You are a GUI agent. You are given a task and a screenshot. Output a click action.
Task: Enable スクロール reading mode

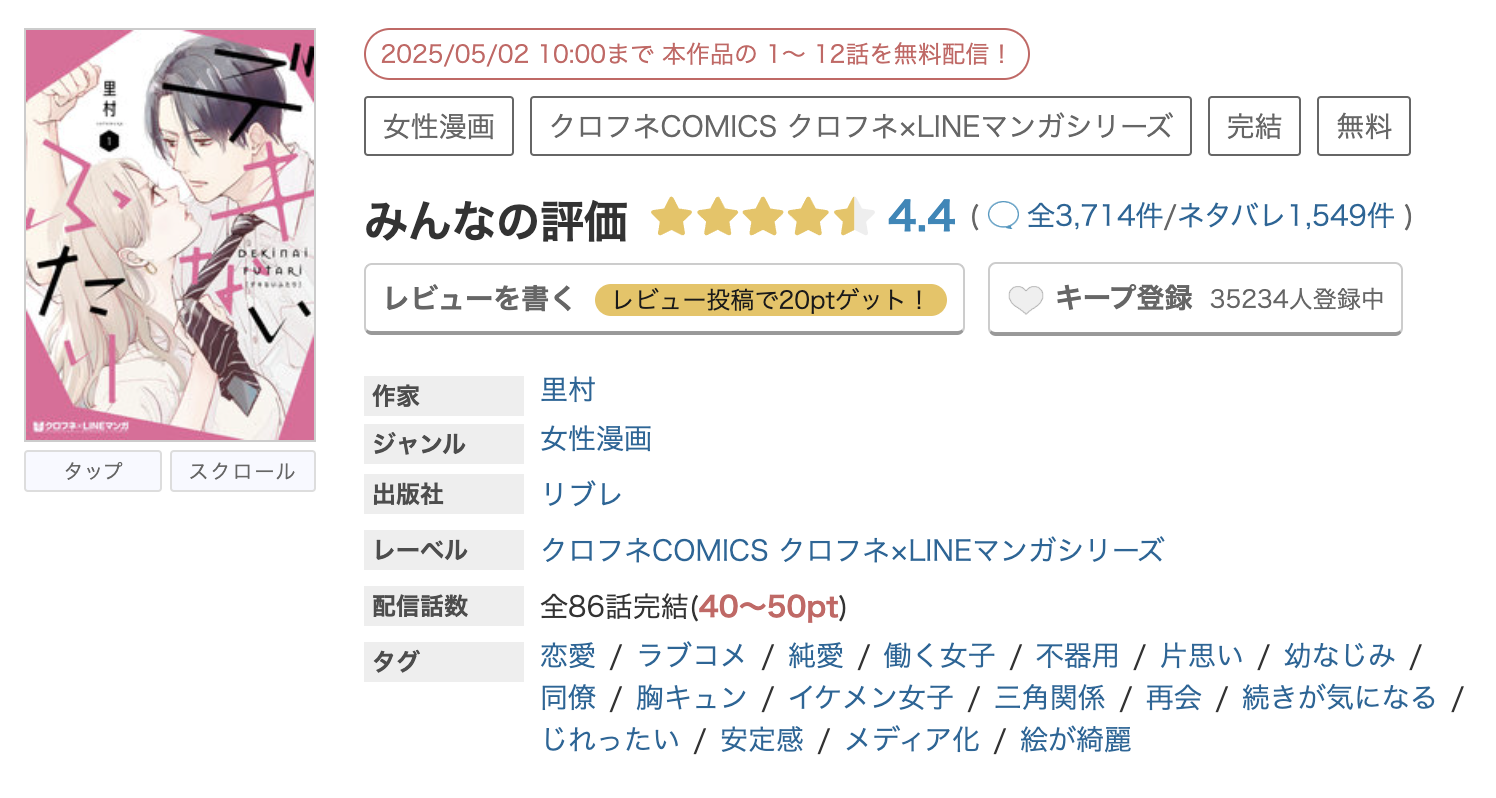(242, 470)
